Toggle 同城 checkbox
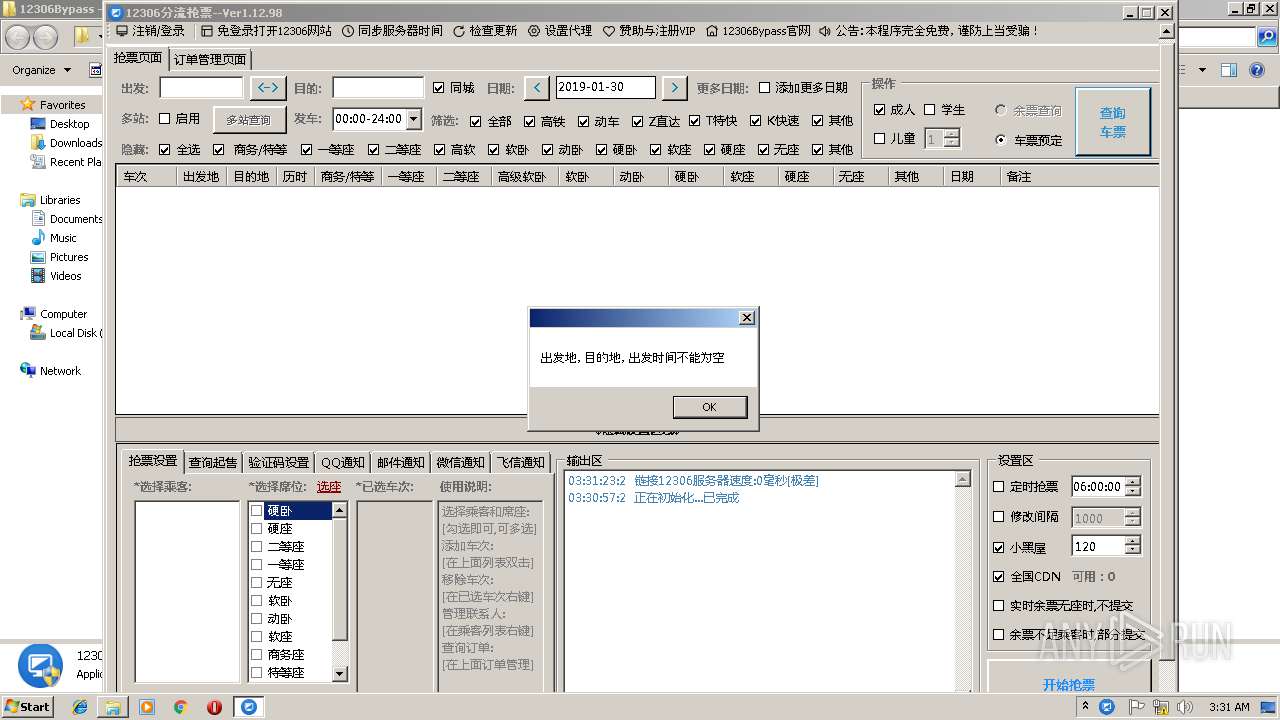The image size is (1280, 720). (439, 88)
